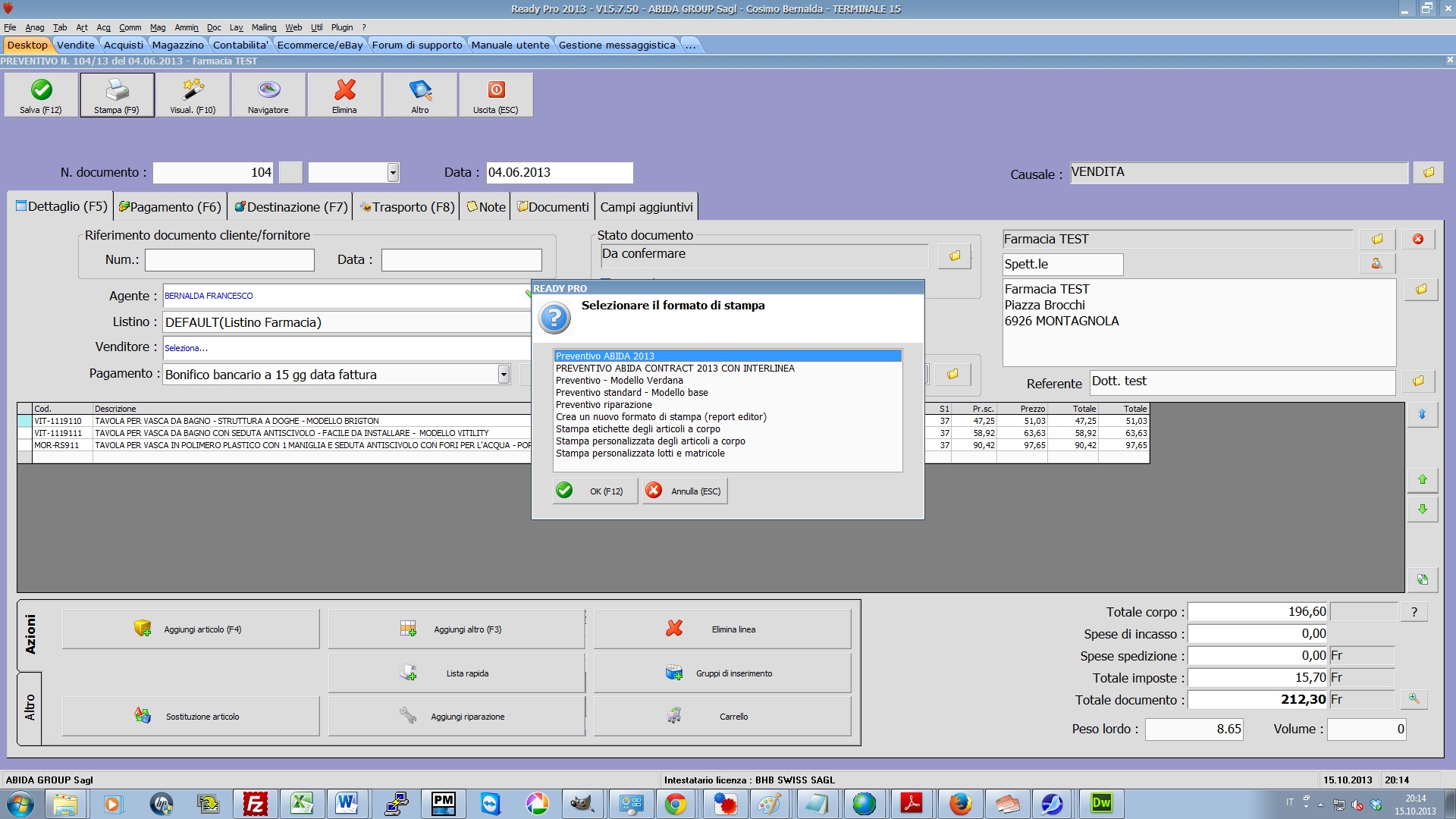
Task: Open Lista rapida
Action: click(x=456, y=673)
